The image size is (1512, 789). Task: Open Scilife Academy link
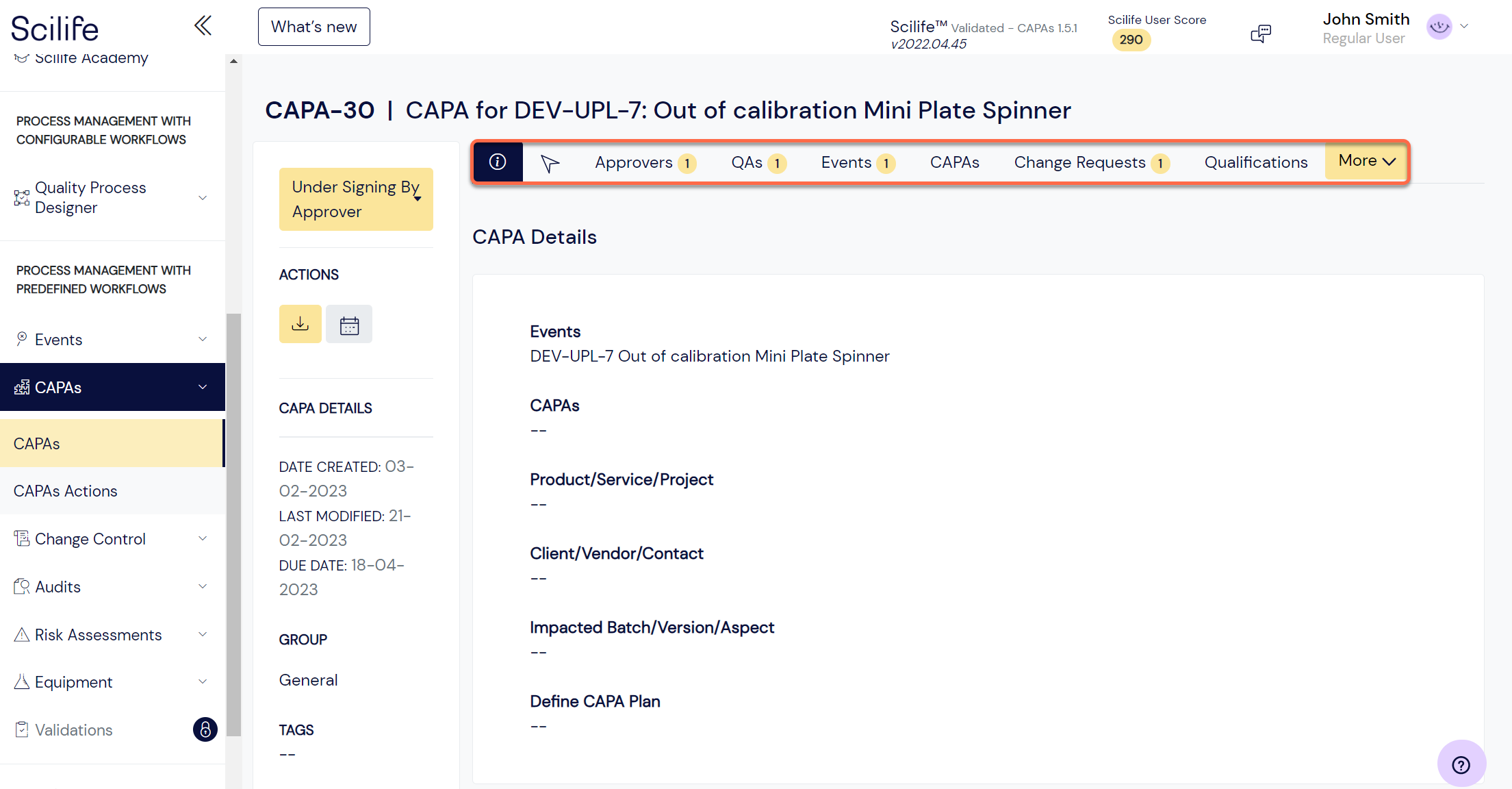[91, 58]
